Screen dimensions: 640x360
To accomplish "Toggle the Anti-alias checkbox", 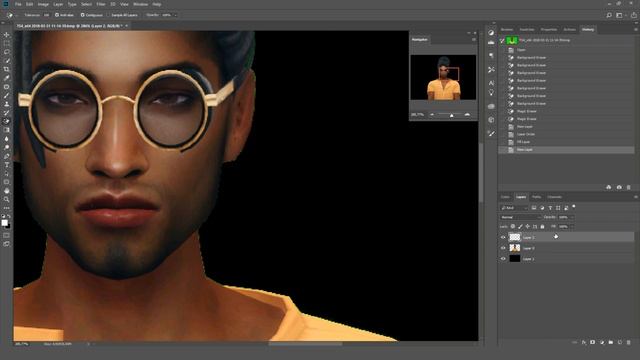I will click(x=57, y=15).
